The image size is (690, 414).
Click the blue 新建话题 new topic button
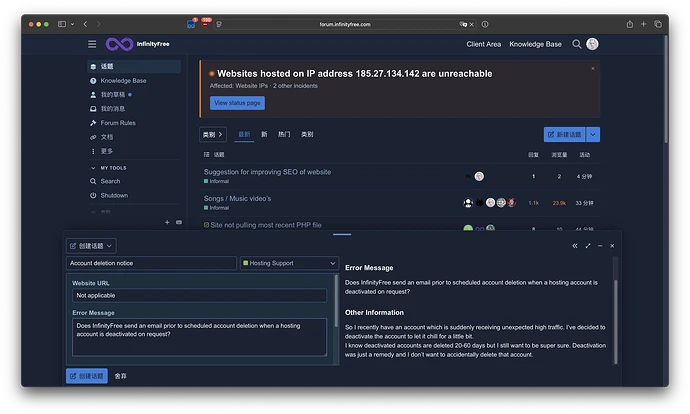coord(565,135)
